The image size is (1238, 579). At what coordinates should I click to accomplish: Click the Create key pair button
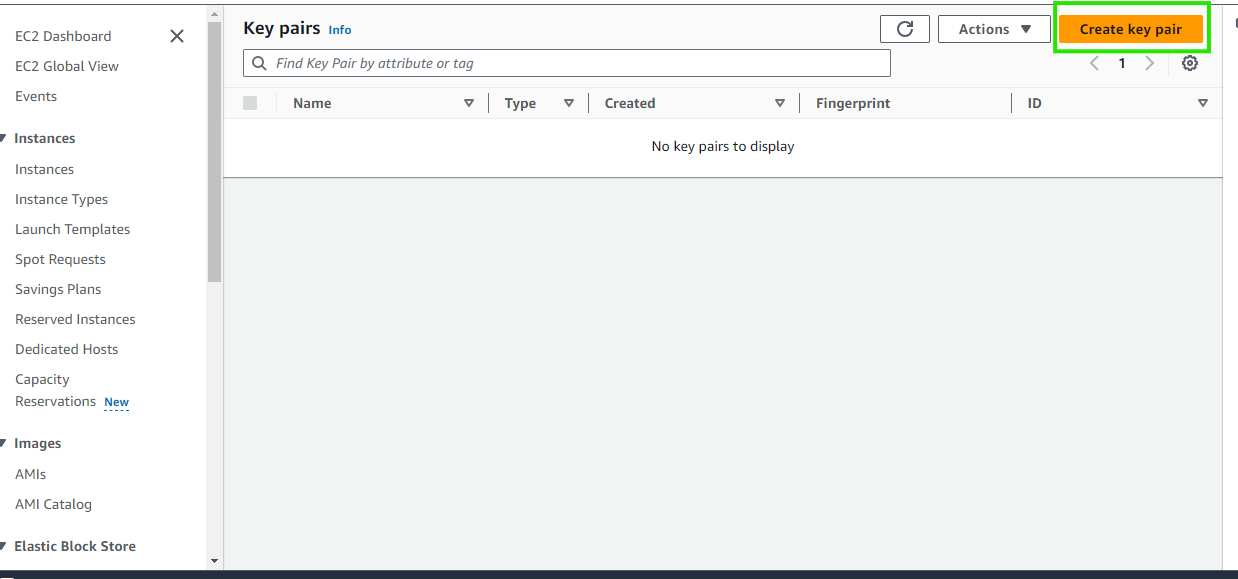1130,29
